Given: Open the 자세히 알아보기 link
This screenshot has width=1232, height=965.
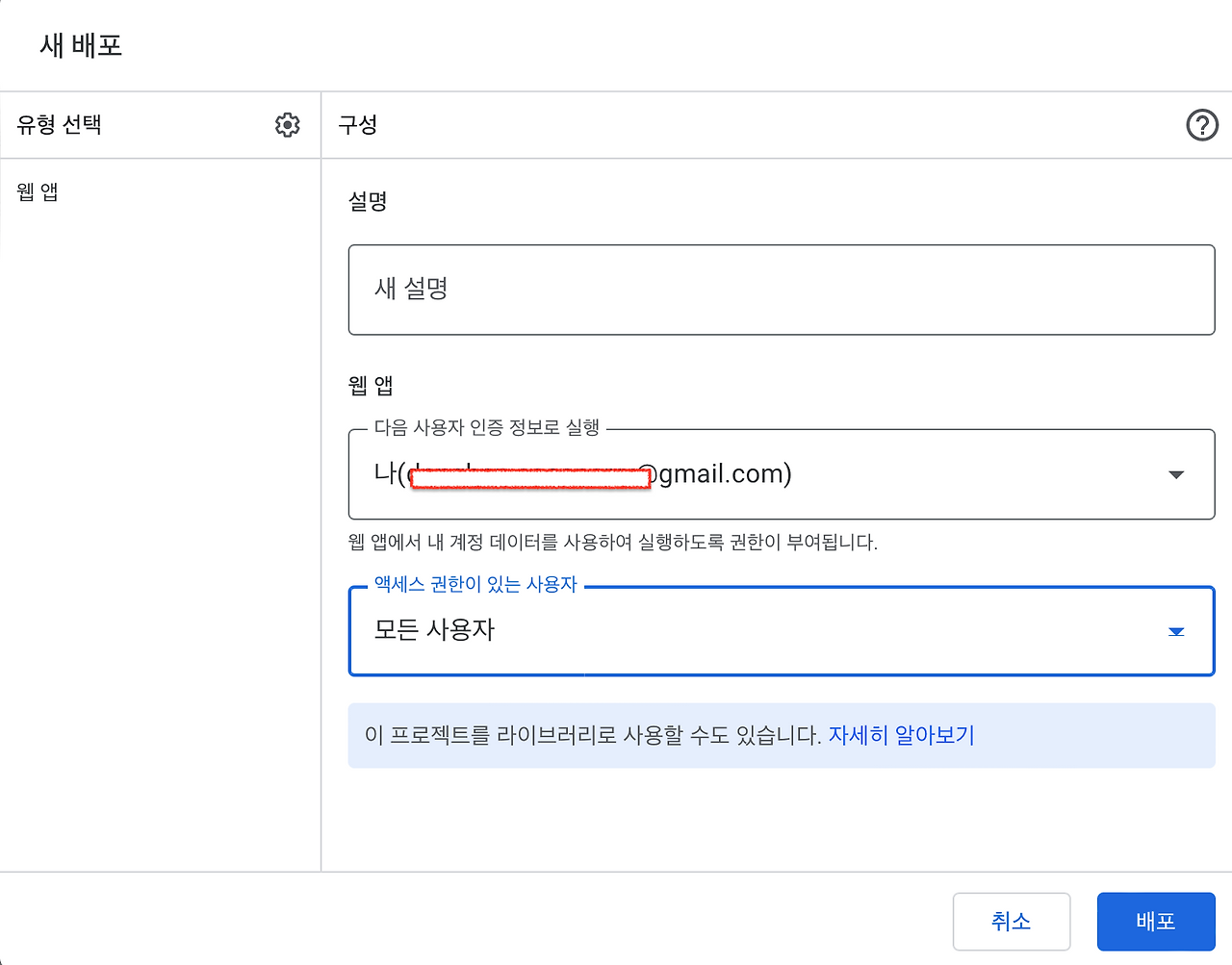Looking at the screenshot, I should (900, 734).
